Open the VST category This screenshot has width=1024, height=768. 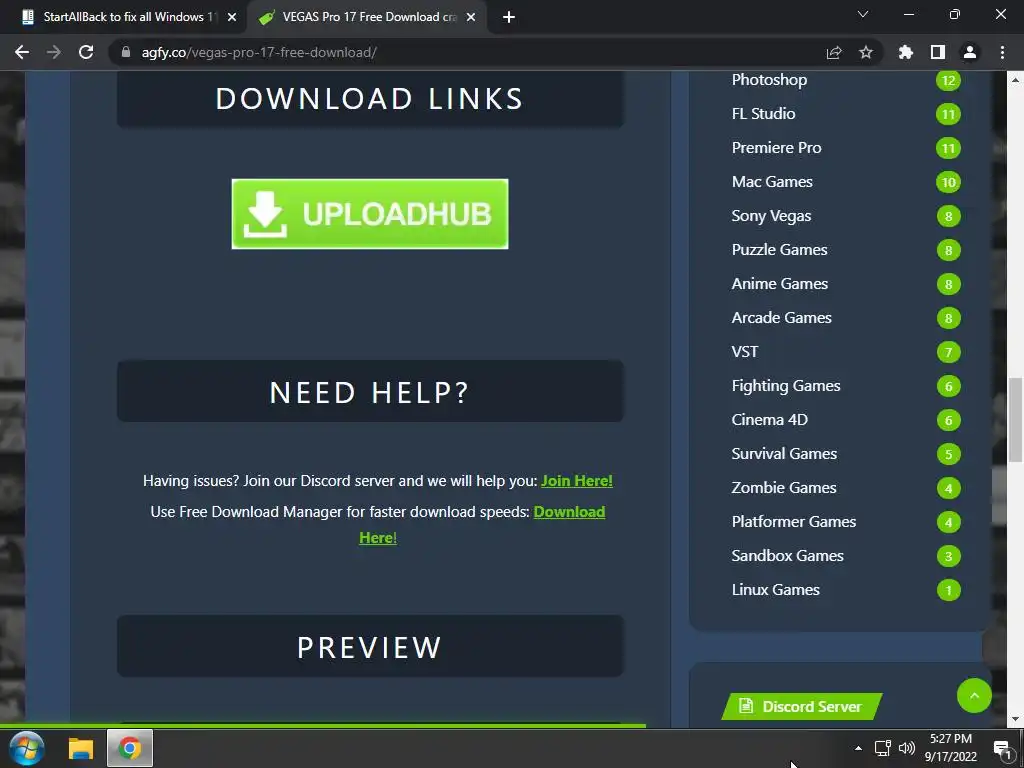pyautogui.click(x=744, y=351)
